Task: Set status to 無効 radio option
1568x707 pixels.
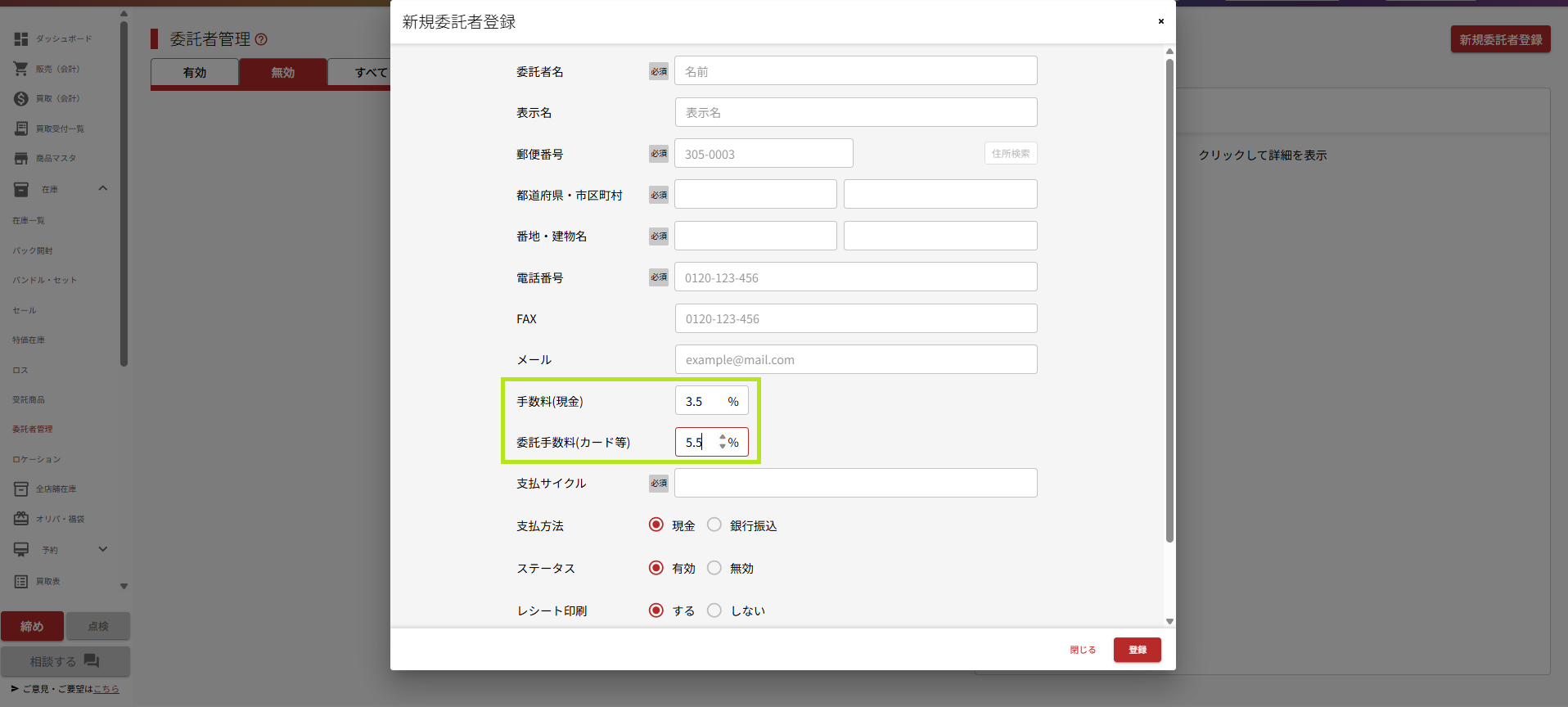Action: pos(714,568)
